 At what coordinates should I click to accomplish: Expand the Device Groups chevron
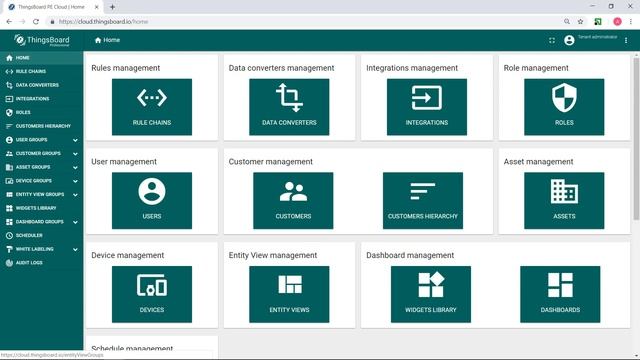pyautogui.click(x=75, y=181)
